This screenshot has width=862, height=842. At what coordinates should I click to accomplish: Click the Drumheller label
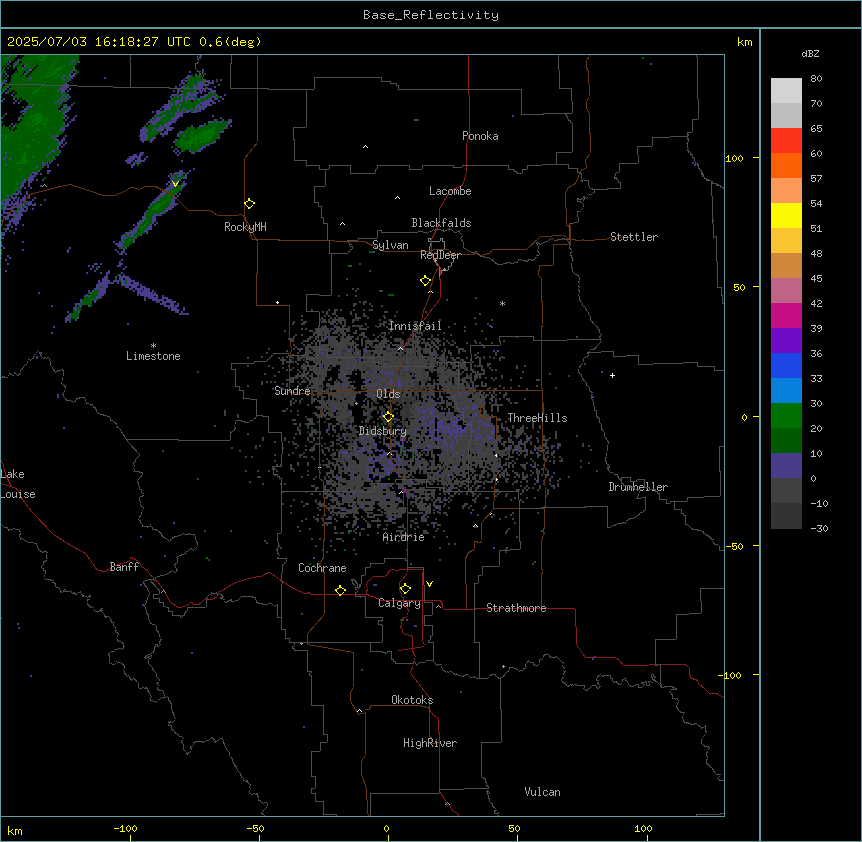[x=638, y=487]
